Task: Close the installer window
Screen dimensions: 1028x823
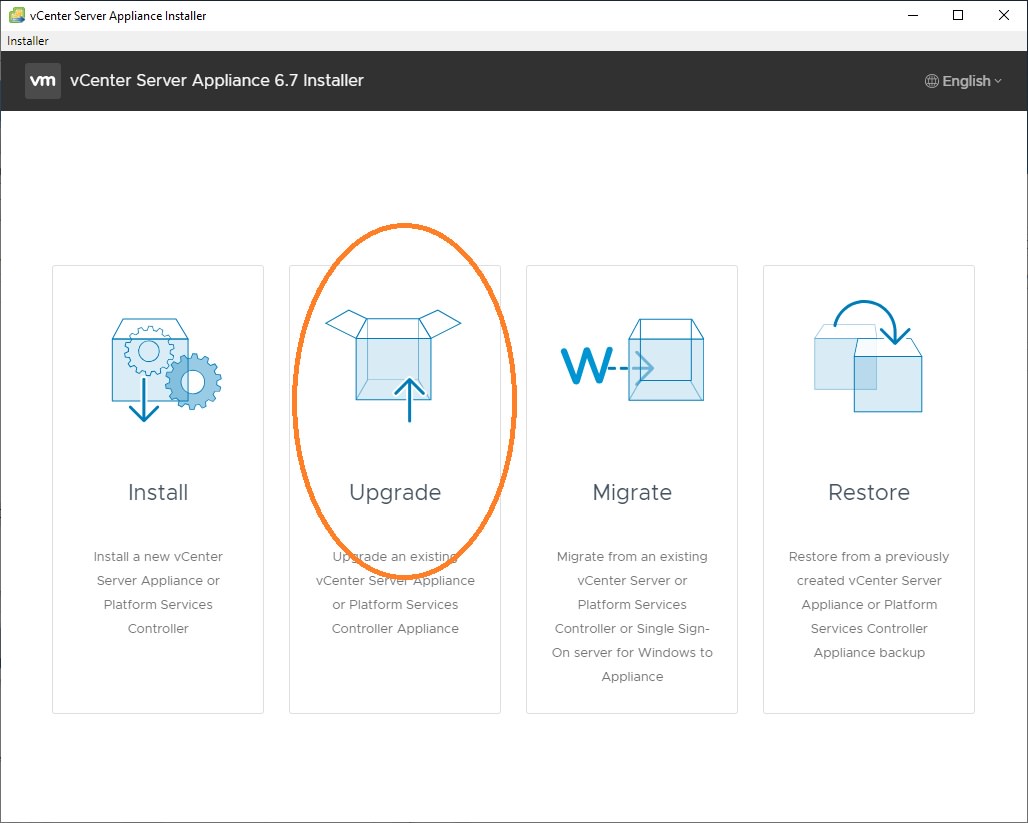Action: (1004, 15)
